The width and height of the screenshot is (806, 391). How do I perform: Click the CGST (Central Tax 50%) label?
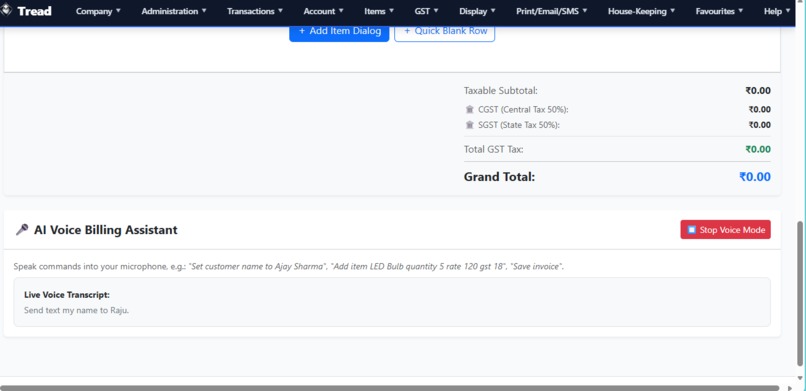pos(523,109)
